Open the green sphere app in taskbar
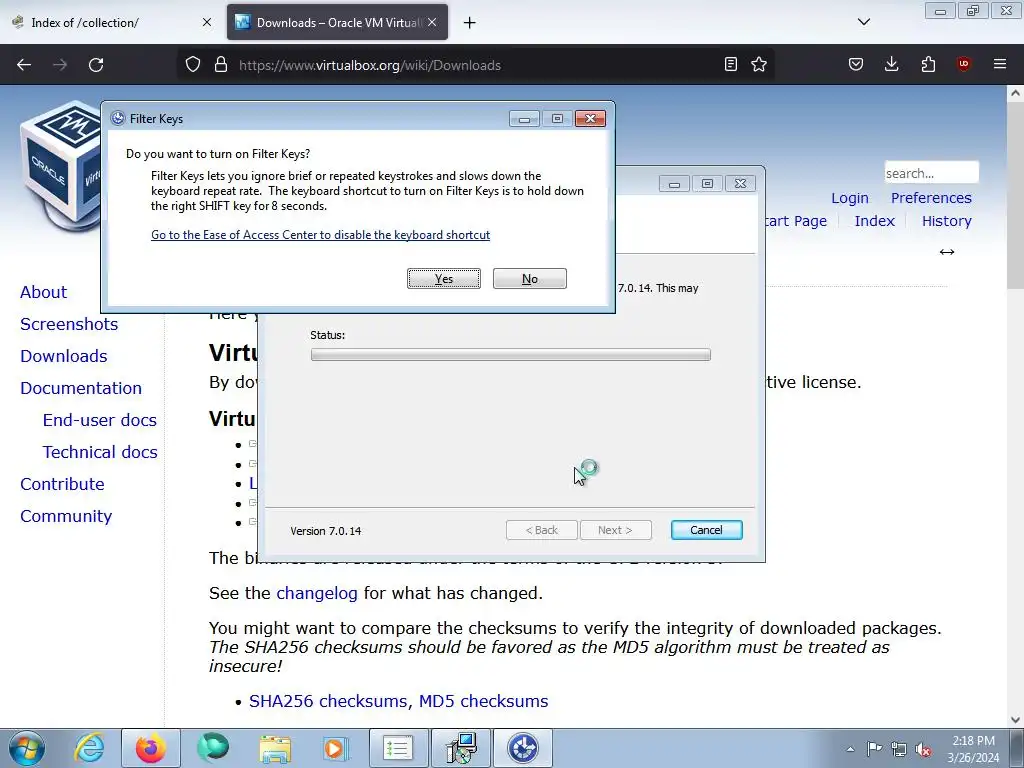 pyautogui.click(x=213, y=748)
